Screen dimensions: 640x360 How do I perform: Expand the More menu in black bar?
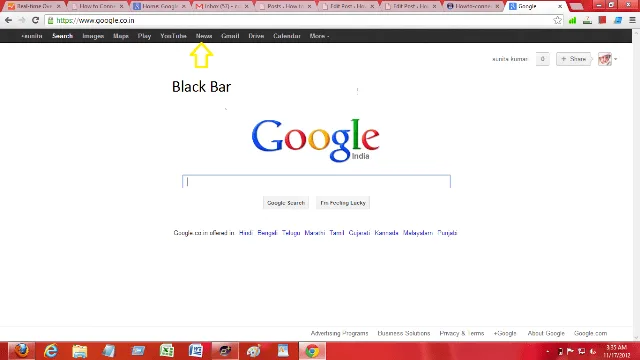click(x=319, y=36)
